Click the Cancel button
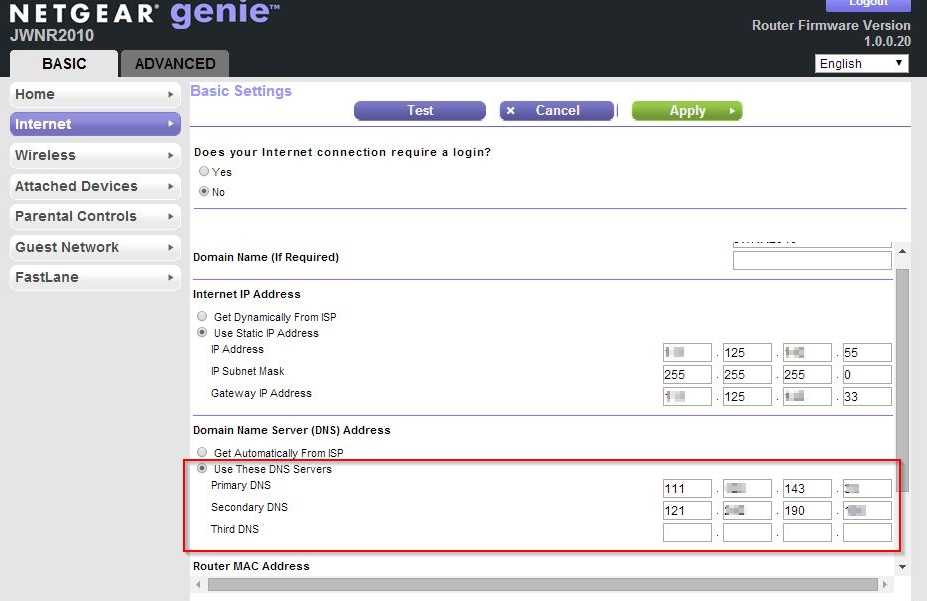 click(557, 111)
